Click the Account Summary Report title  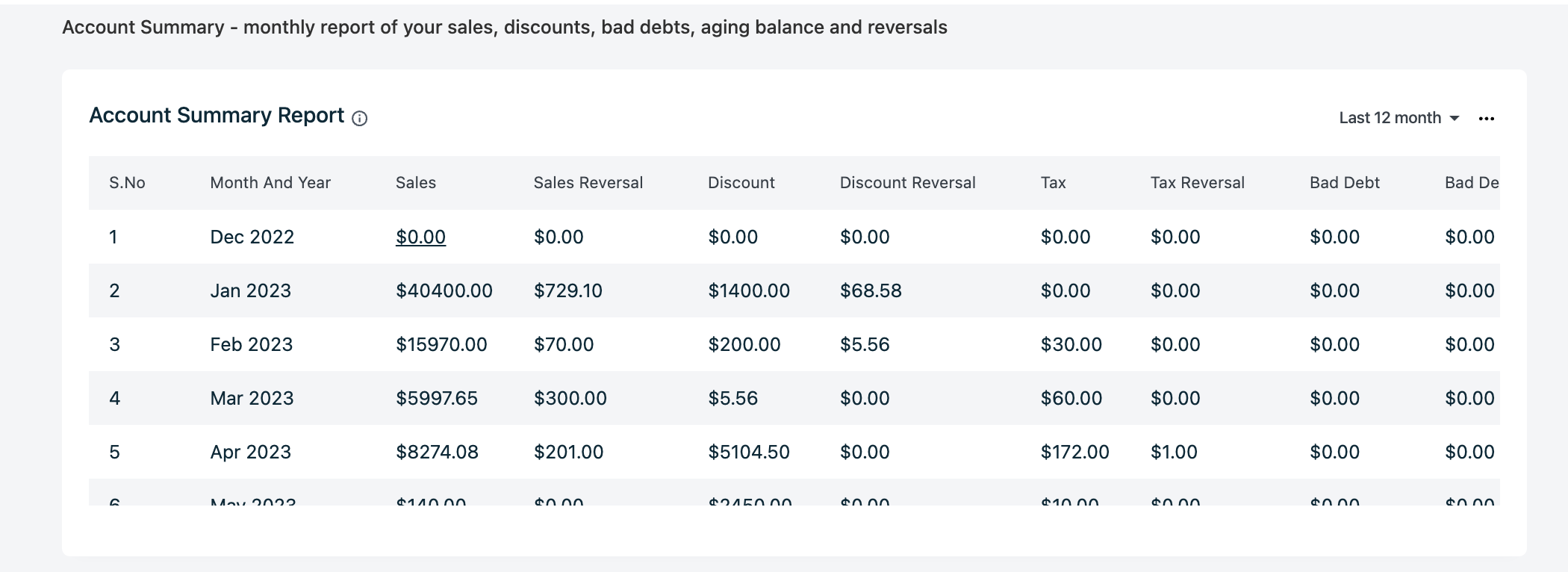pyautogui.click(x=217, y=116)
